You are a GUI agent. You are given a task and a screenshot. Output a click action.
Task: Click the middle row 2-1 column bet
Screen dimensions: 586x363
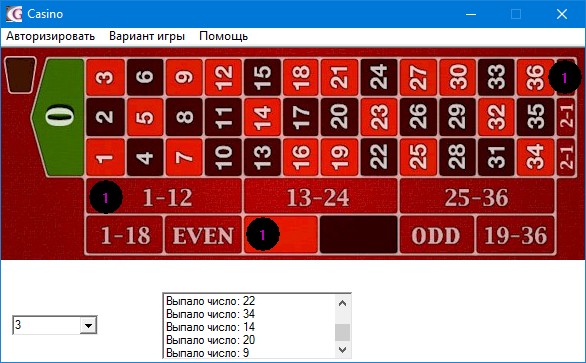(566, 117)
